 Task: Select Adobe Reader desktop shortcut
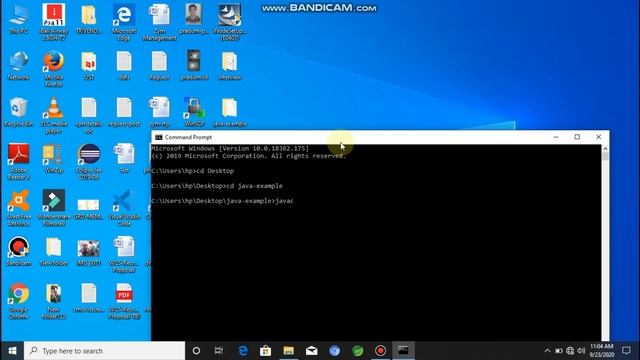pos(18,162)
